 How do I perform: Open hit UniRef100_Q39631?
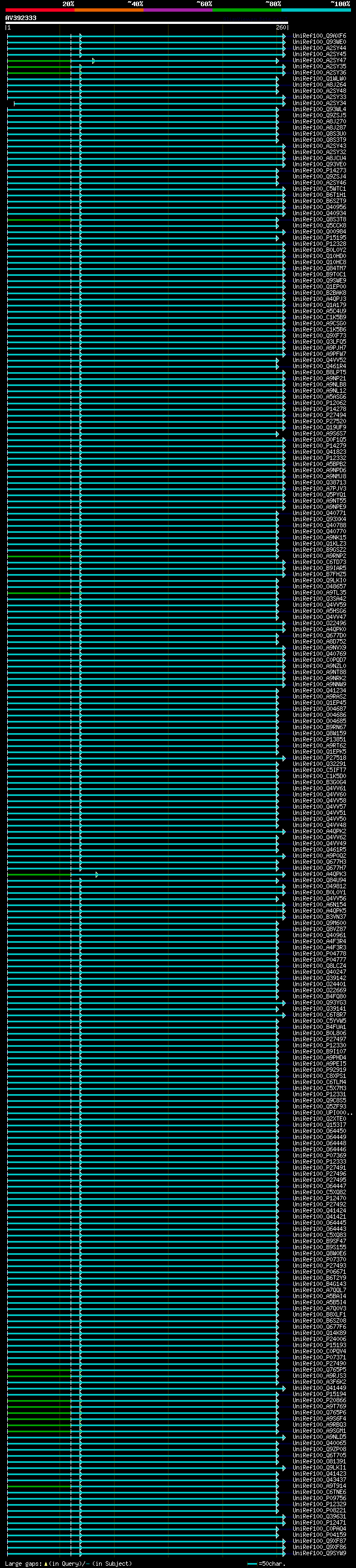tap(319, 1517)
